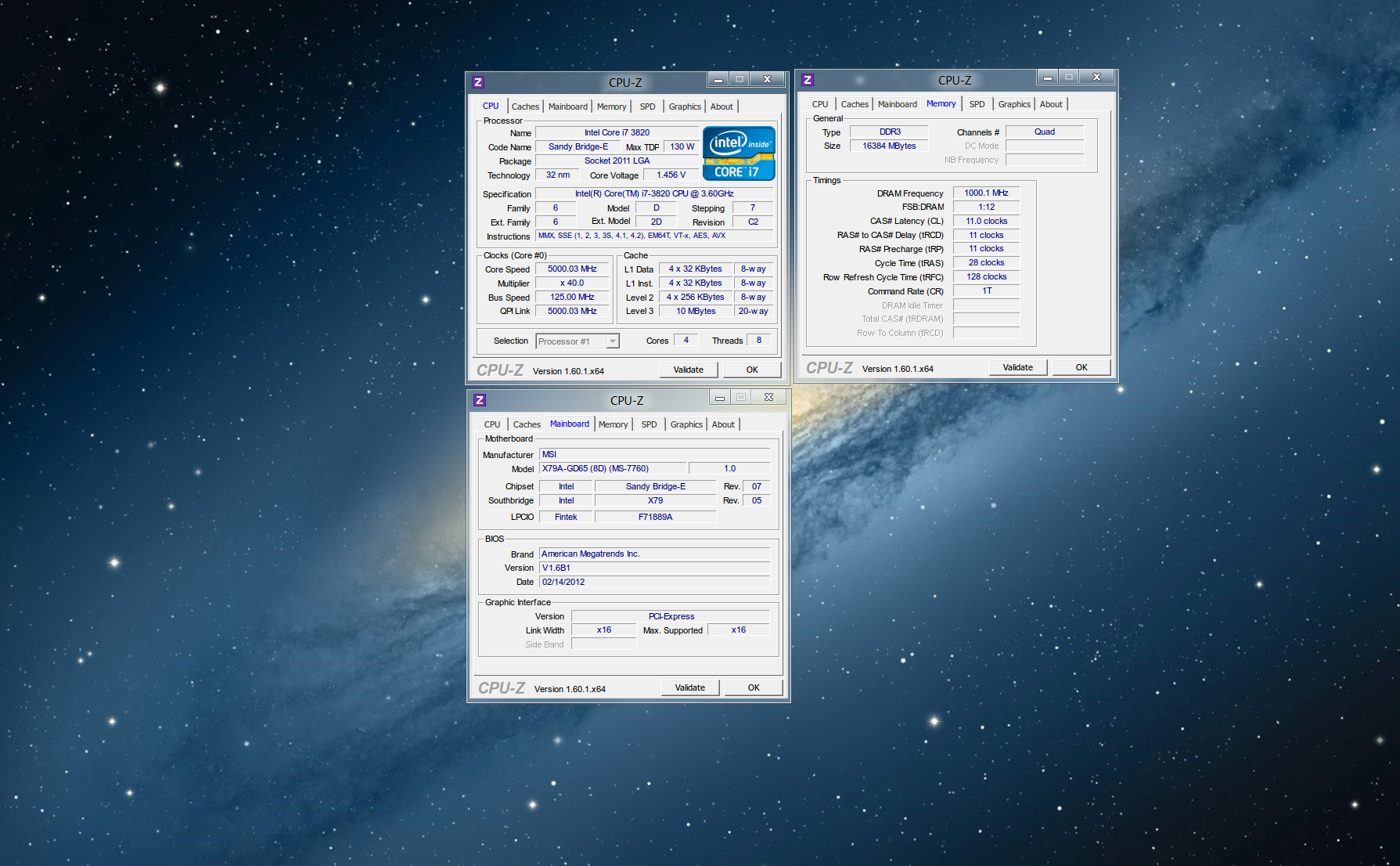This screenshot has width=1400, height=866.
Task: Click the Code Name value 'Sandy Bridge-E'
Action: pos(578,146)
